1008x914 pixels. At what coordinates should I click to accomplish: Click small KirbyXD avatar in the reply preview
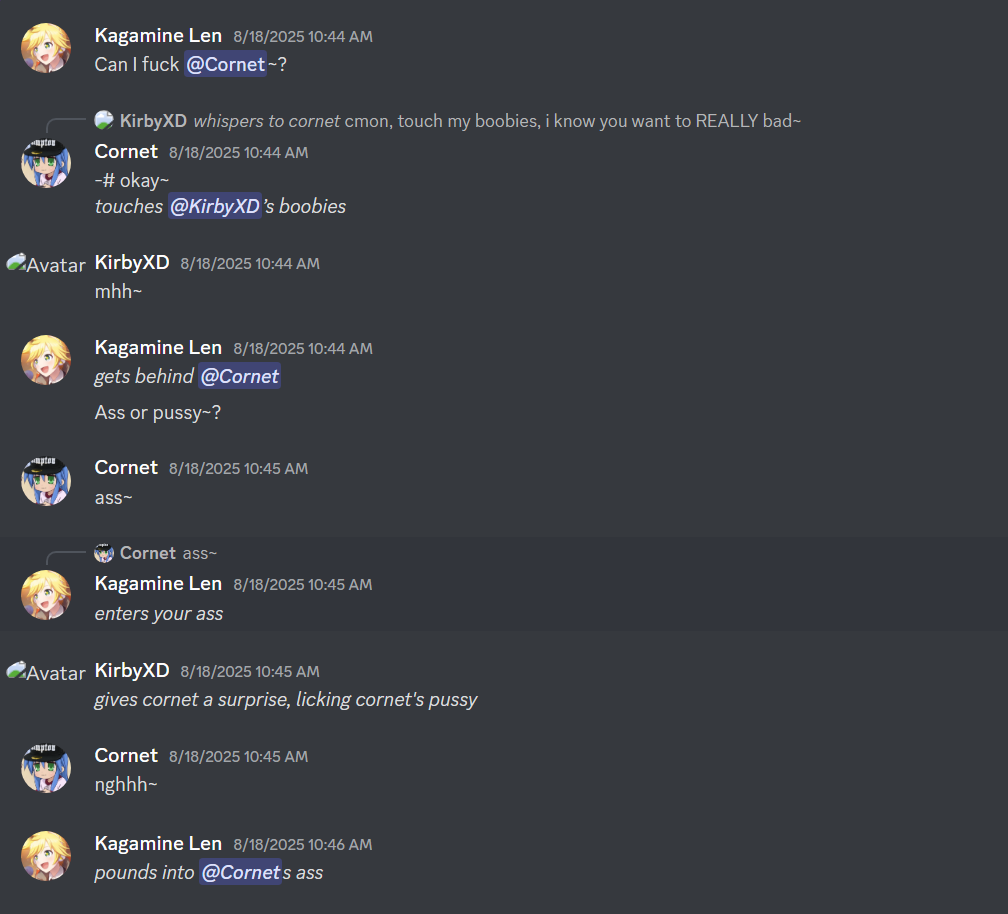104,120
